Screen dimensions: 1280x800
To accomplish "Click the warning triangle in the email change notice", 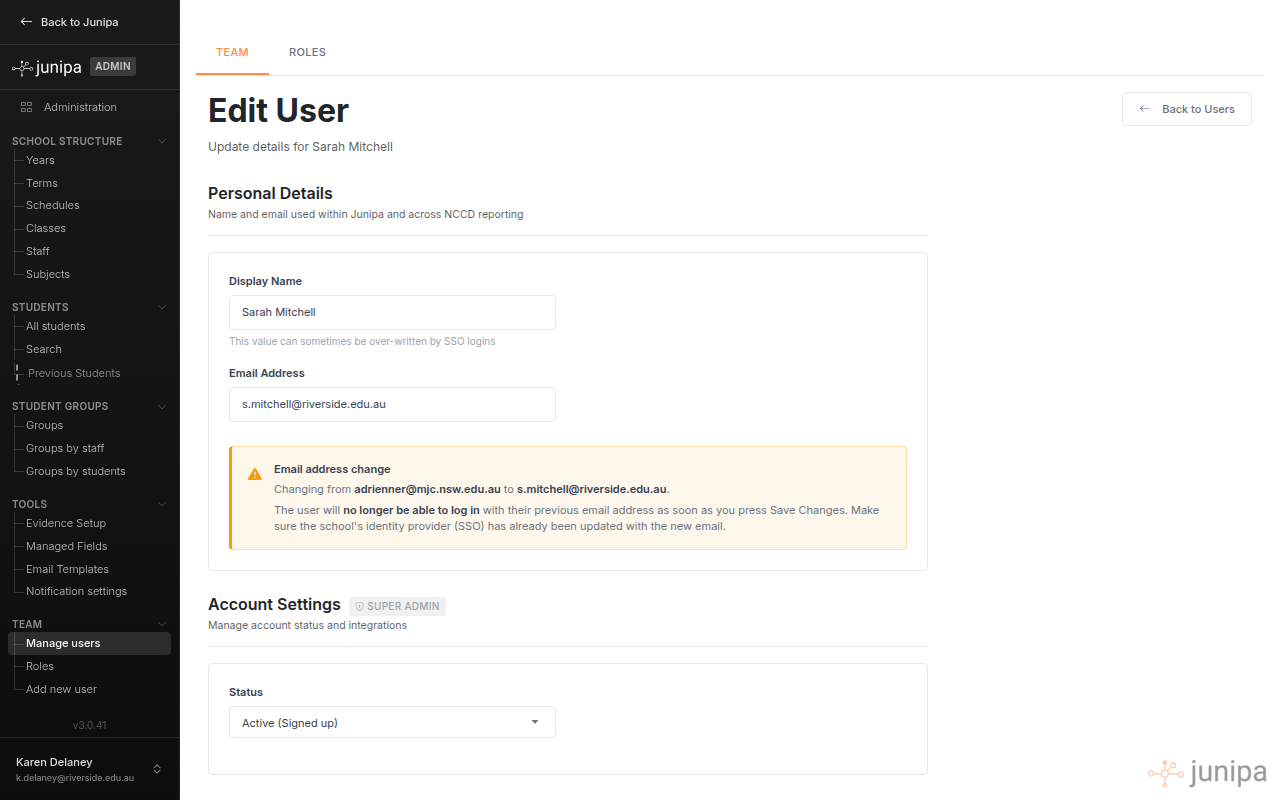I will tap(254, 473).
